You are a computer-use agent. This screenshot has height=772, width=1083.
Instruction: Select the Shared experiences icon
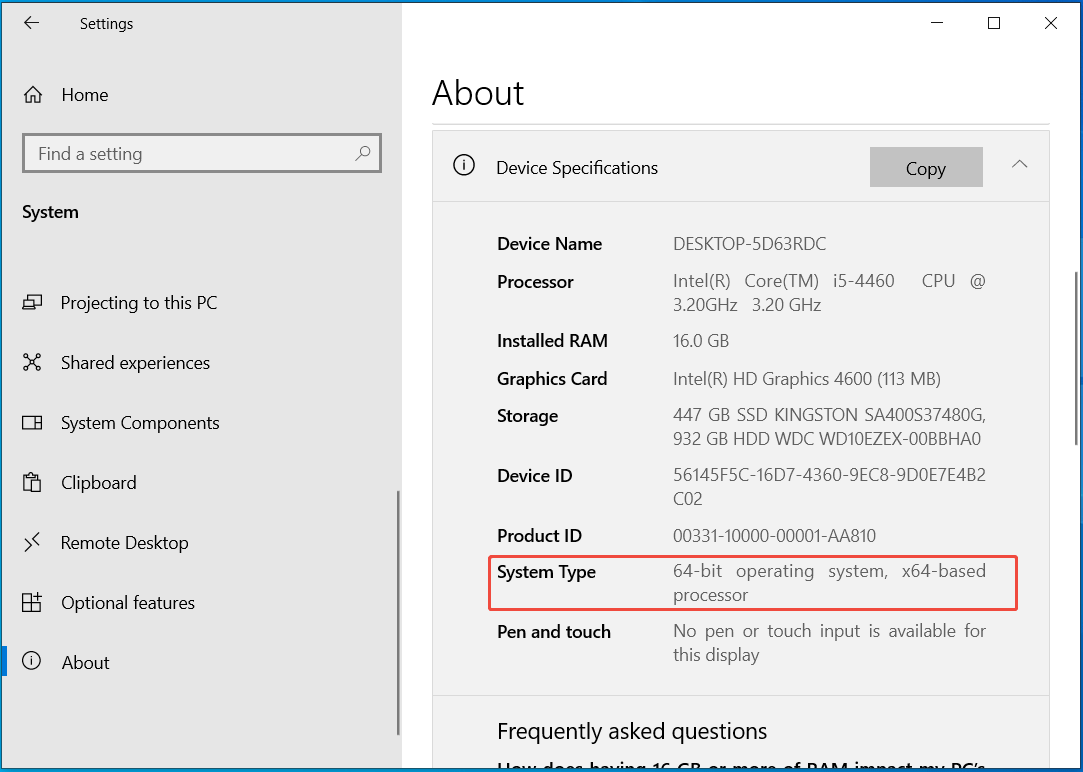coord(32,363)
